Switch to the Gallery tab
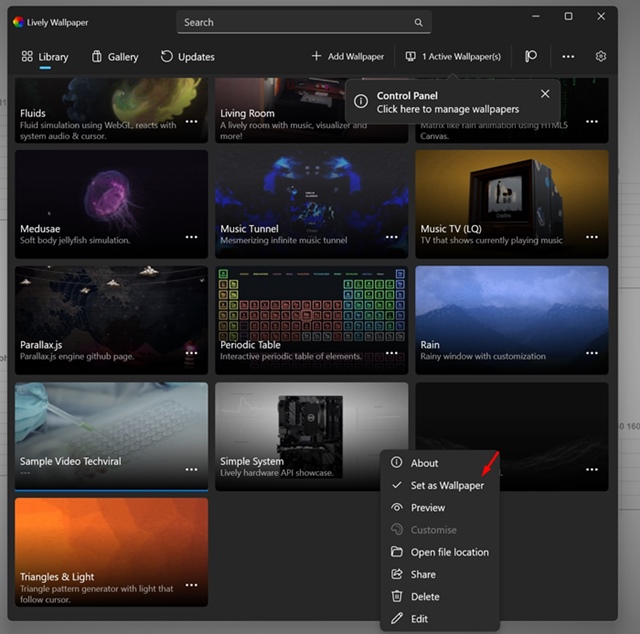This screenshot has width=640, height=634. [x=115, y=57]
